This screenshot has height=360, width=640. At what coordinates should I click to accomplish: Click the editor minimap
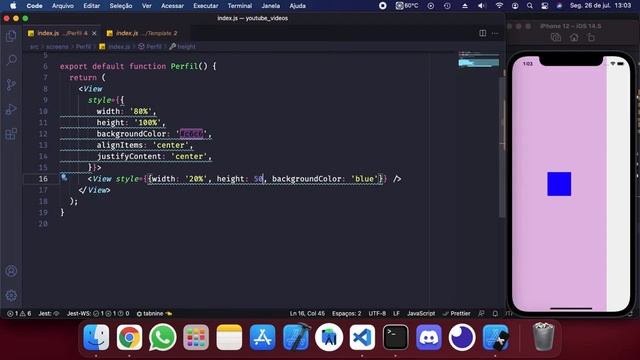tap(478, 60)
